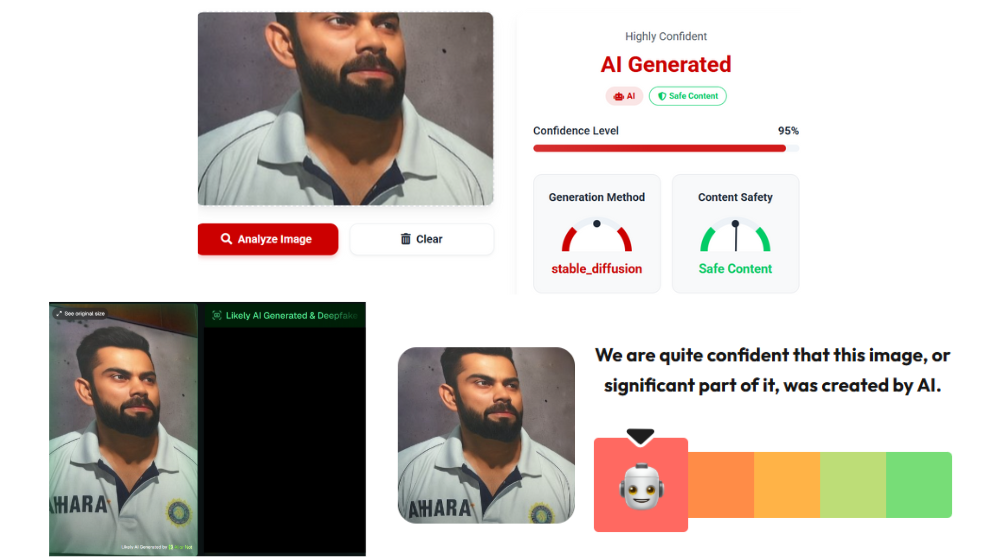998x560 pixels.
Task: Click the scan icon beside Likely AI Generated
Action: tap(217, 316)
